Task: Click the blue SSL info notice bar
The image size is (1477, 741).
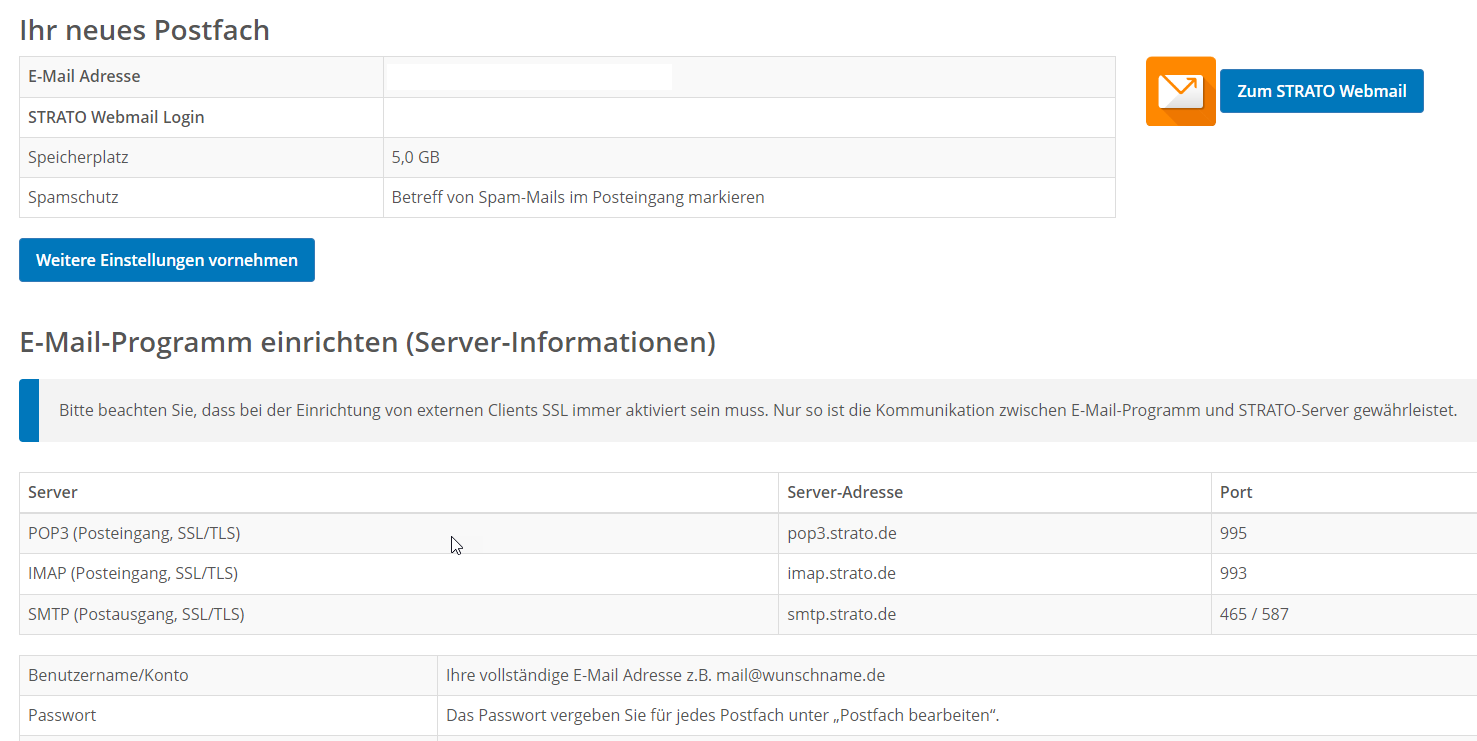Action: coord(757,410)
